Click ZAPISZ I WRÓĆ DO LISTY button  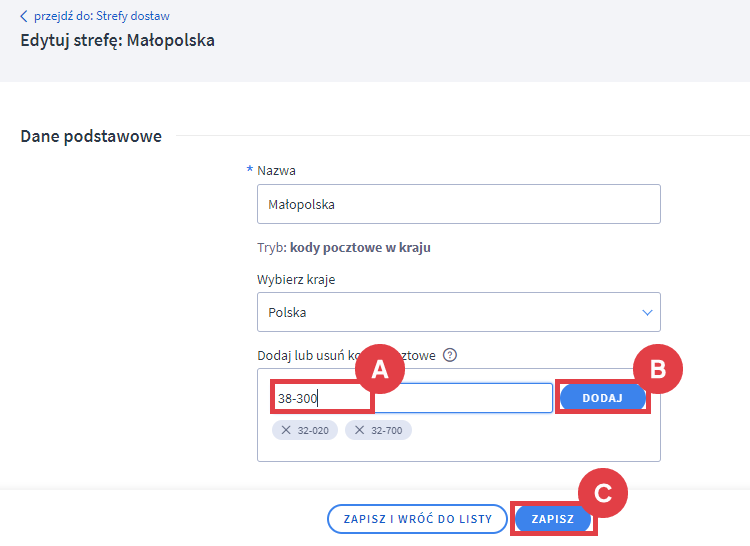(x=417, y=519)
